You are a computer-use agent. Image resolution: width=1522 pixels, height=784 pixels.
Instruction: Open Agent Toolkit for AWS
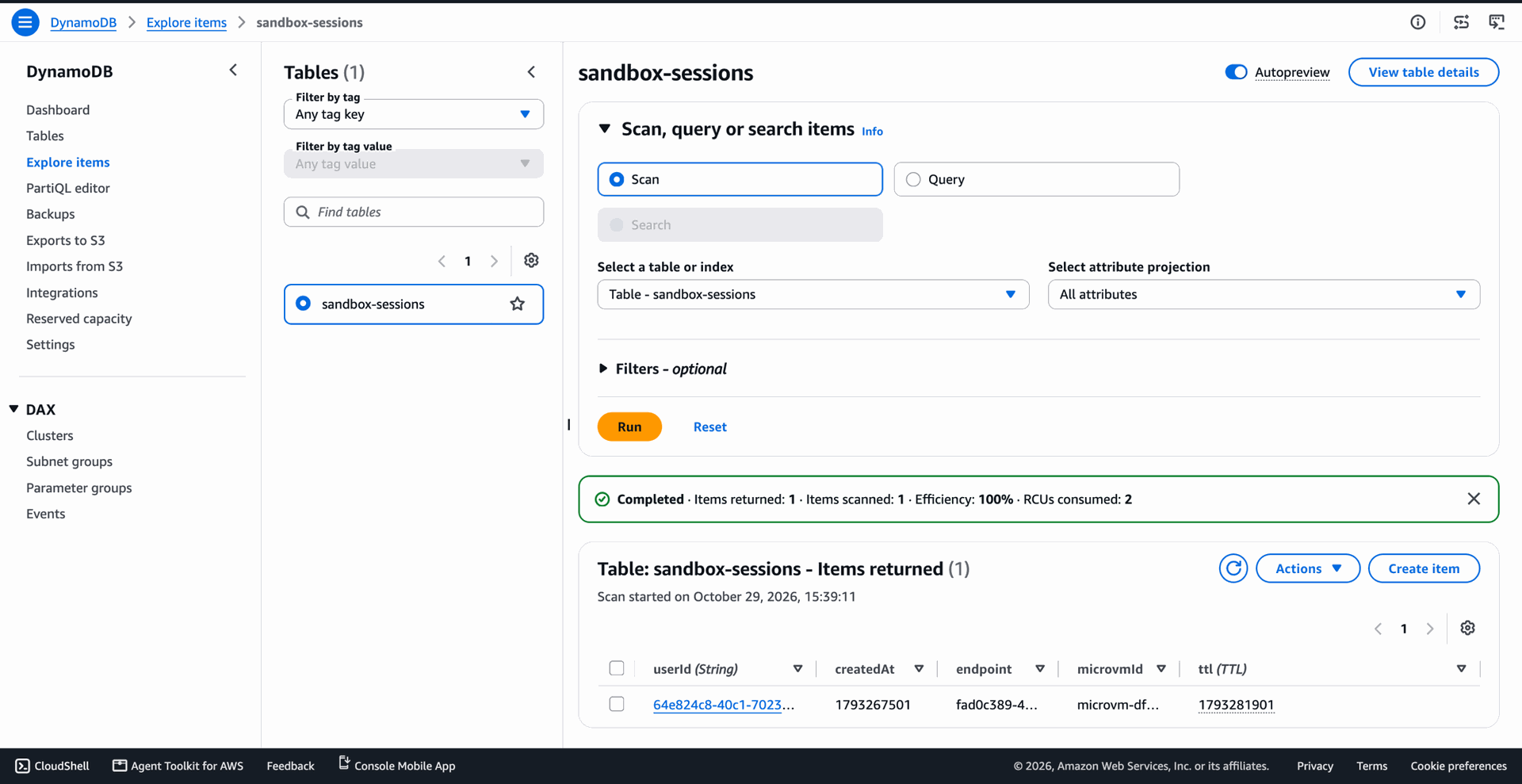(178, 766)
